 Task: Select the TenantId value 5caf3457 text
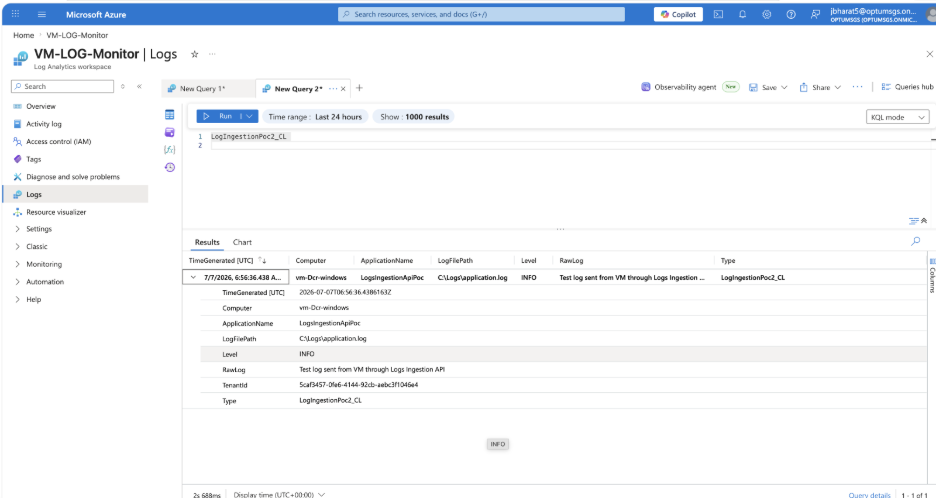coord(358,385)
